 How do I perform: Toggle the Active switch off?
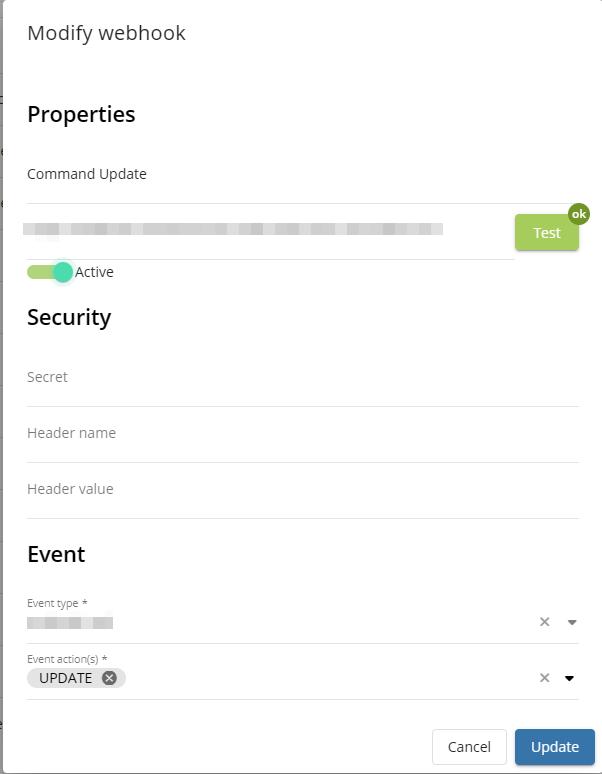click(x=51, y=272)
